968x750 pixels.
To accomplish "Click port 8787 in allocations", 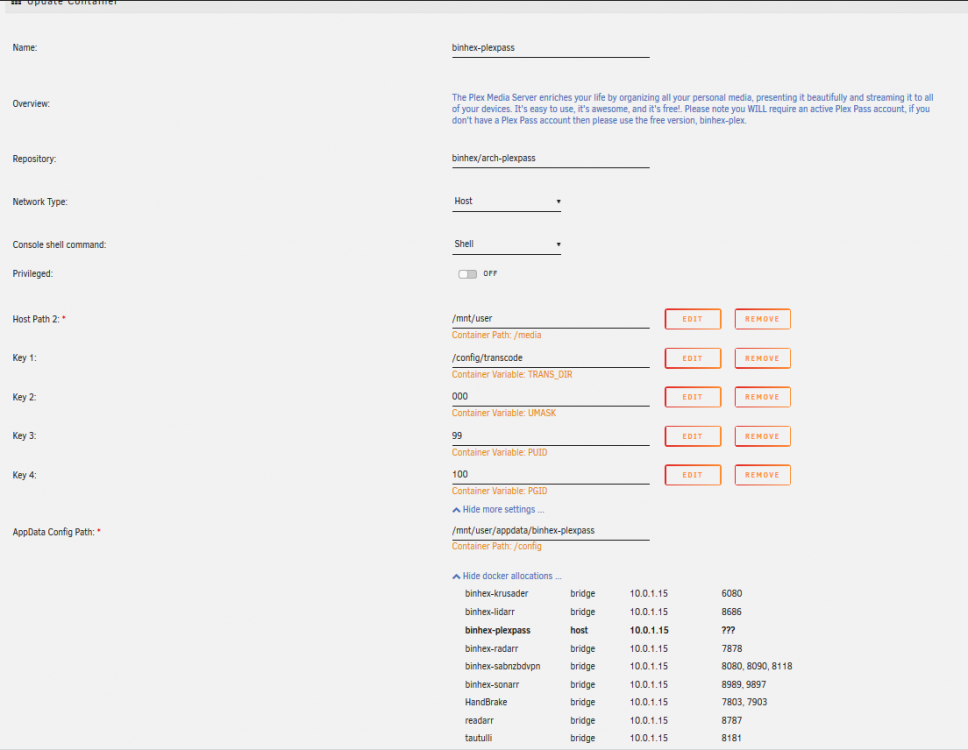I will [732, 720].
